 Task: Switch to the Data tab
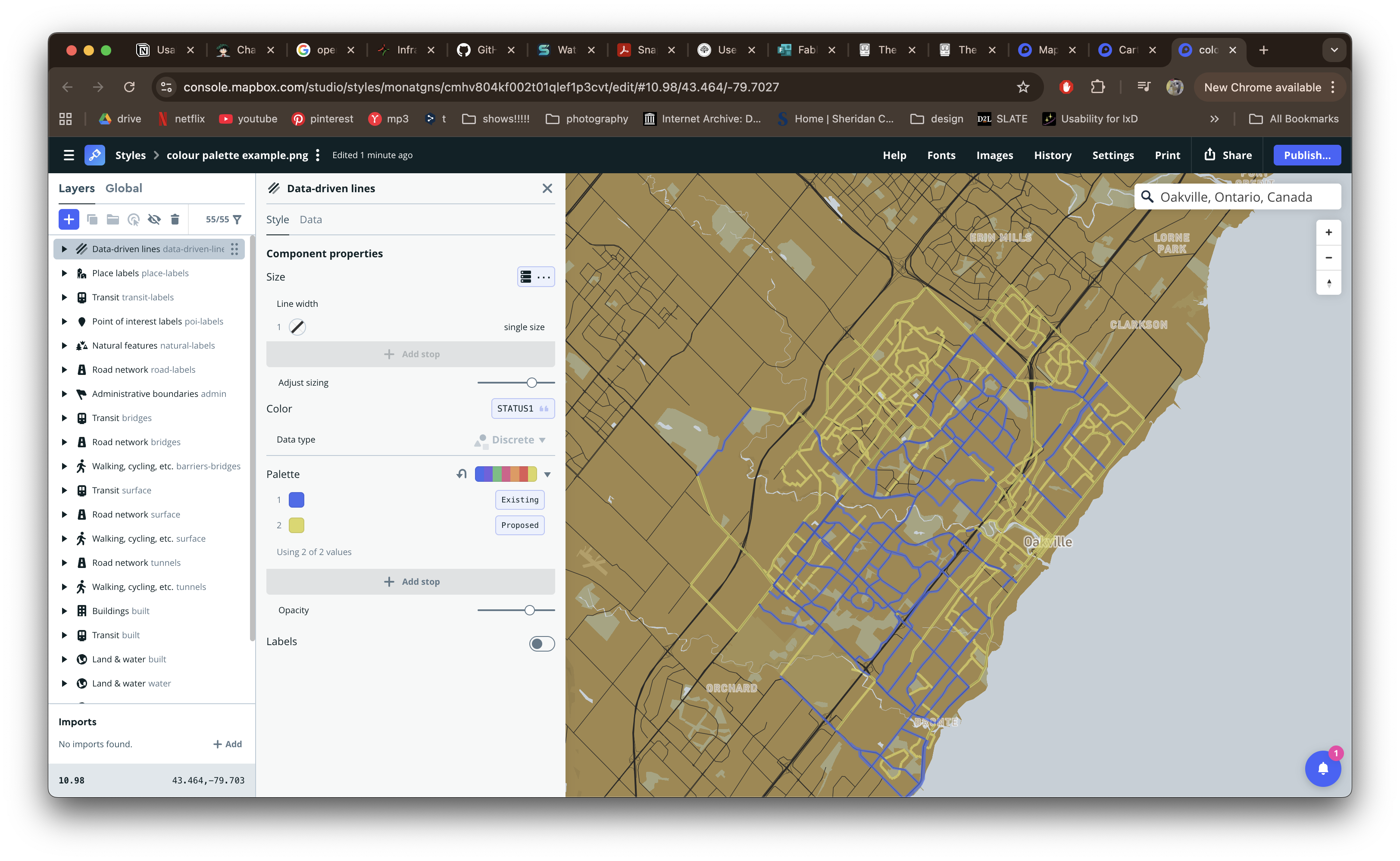[310, 219]
